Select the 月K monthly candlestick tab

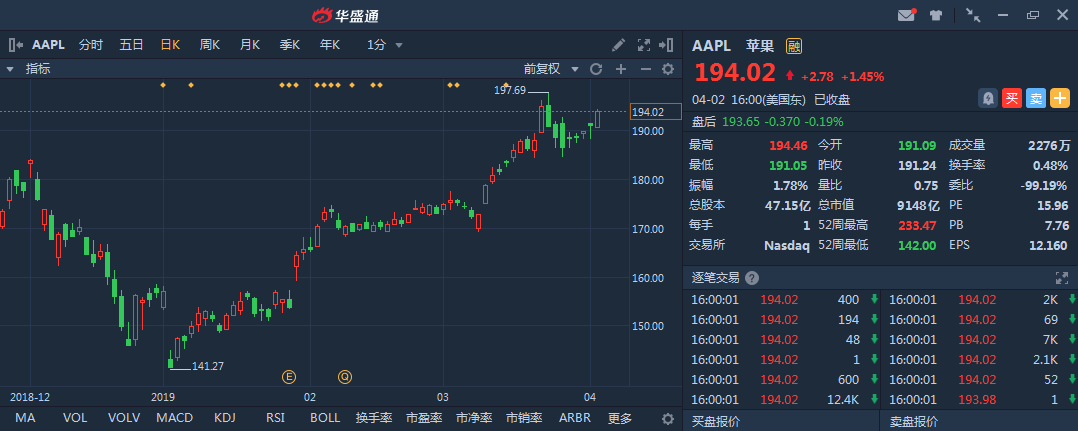pos(250,45)
